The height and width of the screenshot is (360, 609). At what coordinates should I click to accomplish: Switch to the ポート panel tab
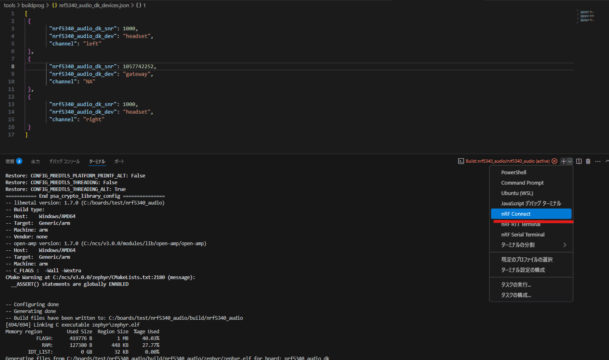pos(119,161)
